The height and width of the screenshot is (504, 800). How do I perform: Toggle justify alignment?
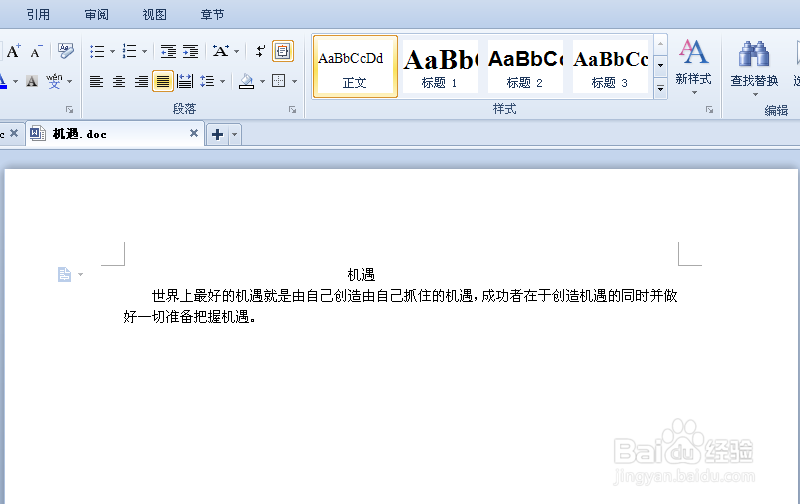[x=163, y=81]
